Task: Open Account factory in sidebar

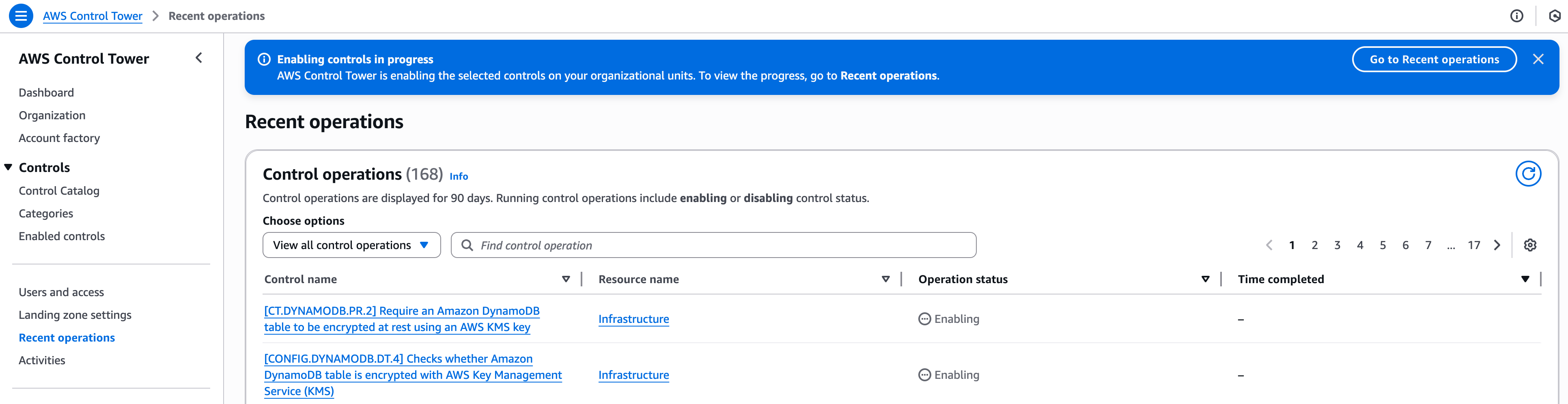Action: 59,138
